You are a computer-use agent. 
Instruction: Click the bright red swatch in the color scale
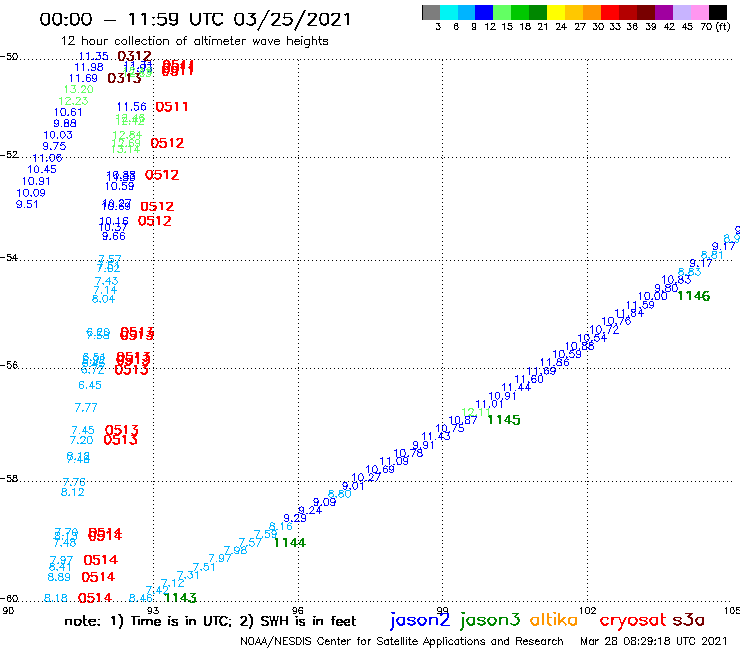click(x=610, y=12)
